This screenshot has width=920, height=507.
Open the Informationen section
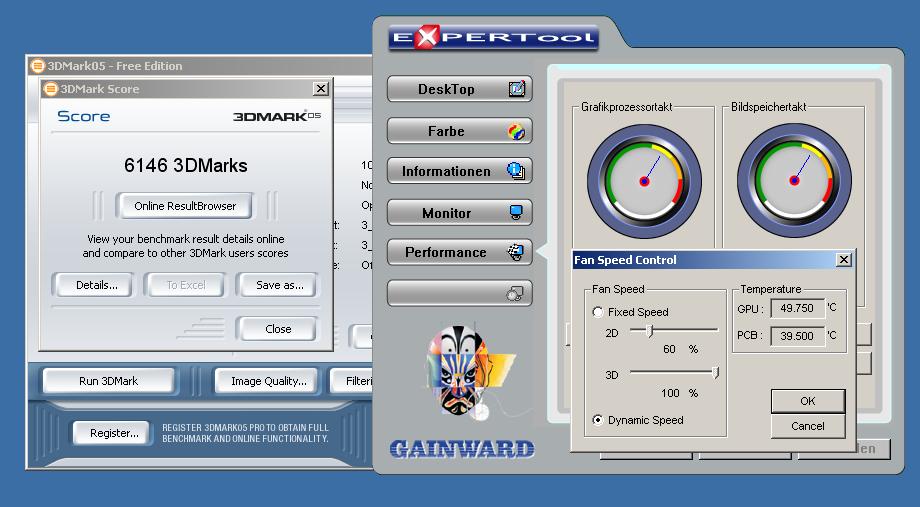pyautogui.click(x=459, y=171)
